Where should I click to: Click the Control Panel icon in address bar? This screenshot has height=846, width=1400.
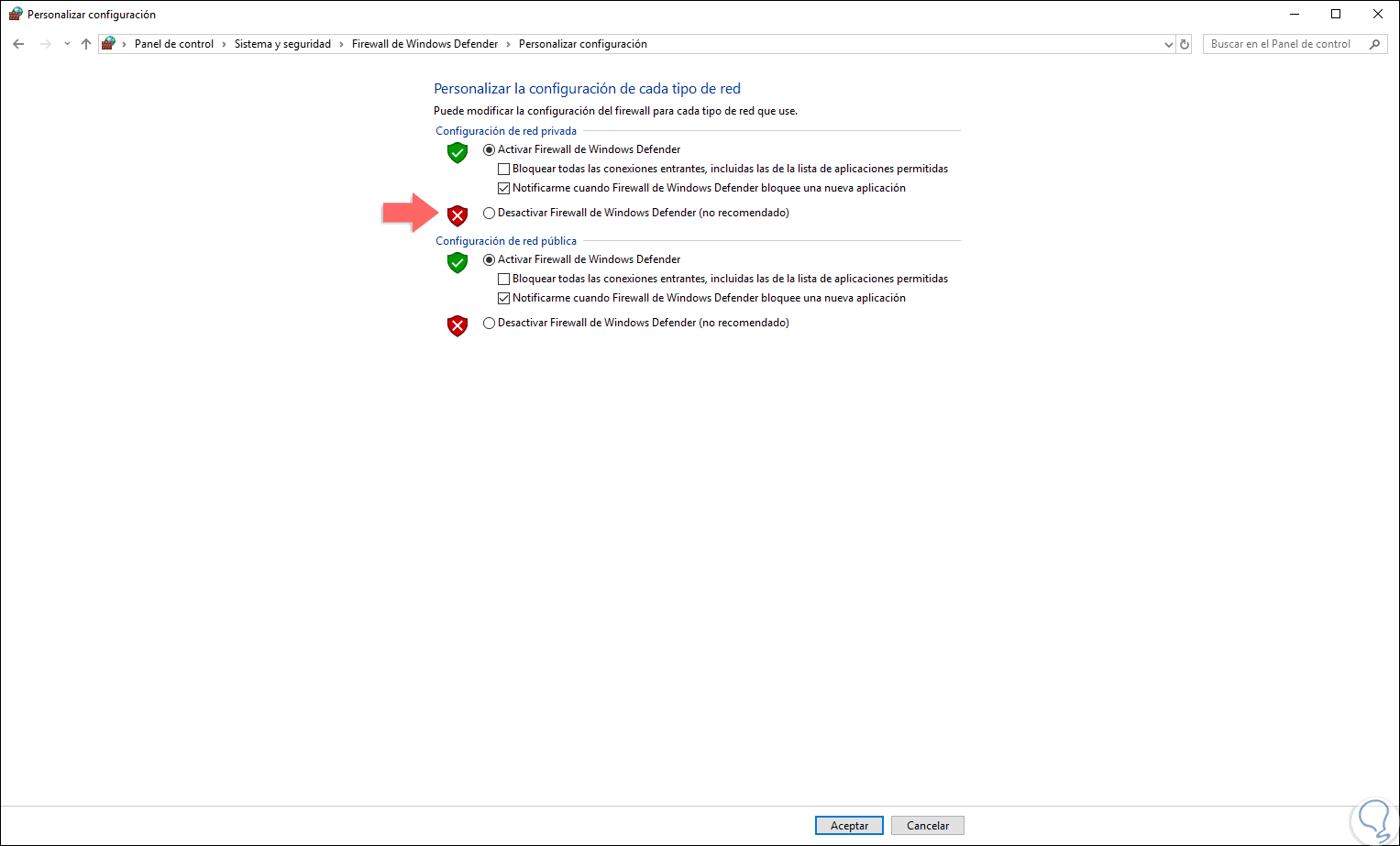click(x=108, y=44)
